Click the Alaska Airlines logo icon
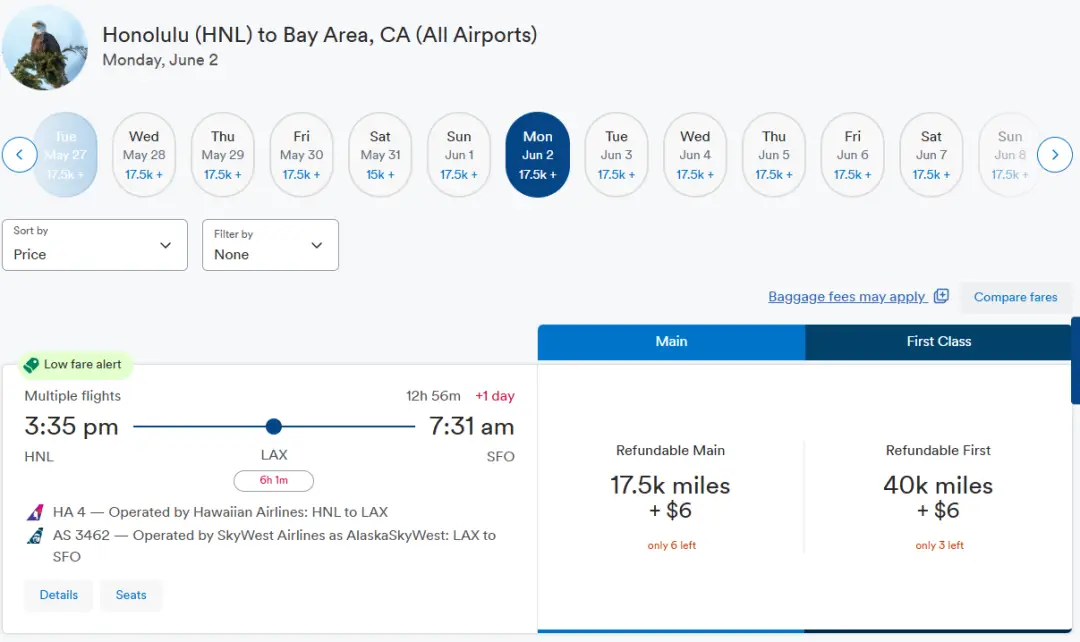This screenshot has height=642, width=1080. pos(35,536)
